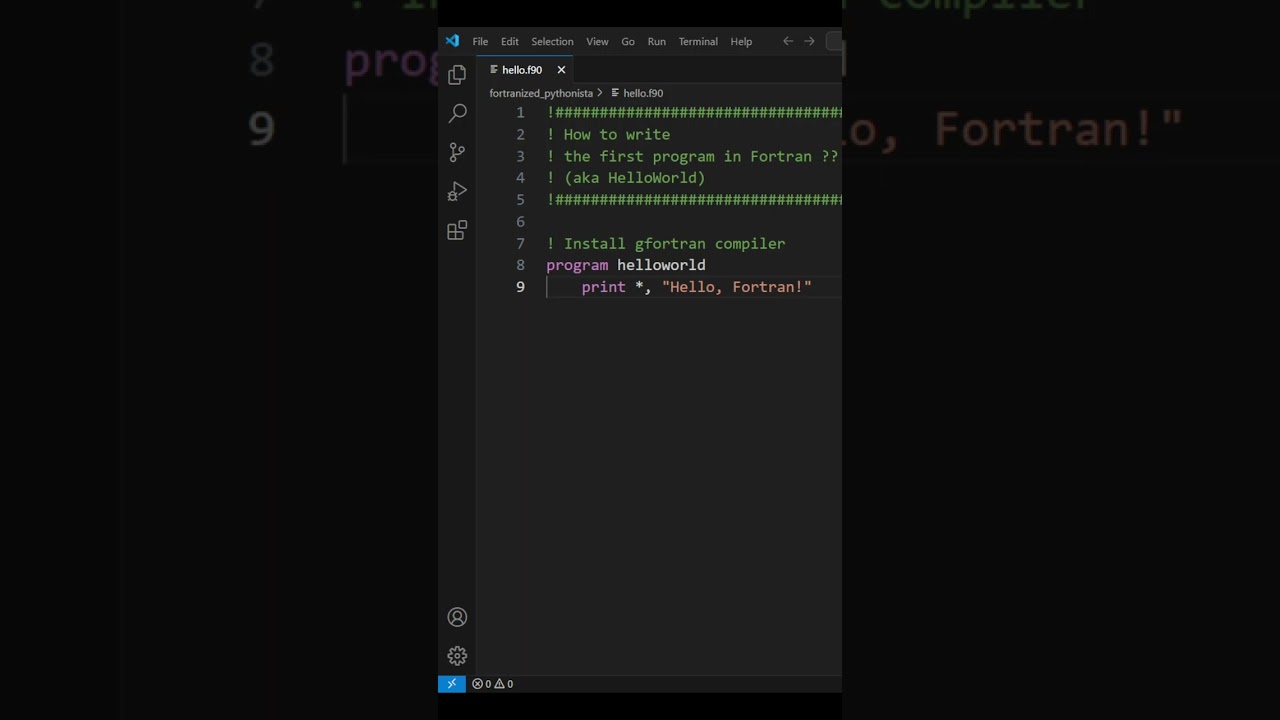Open the Terminal menu
Screen dimensions: 1280x720
698,42
